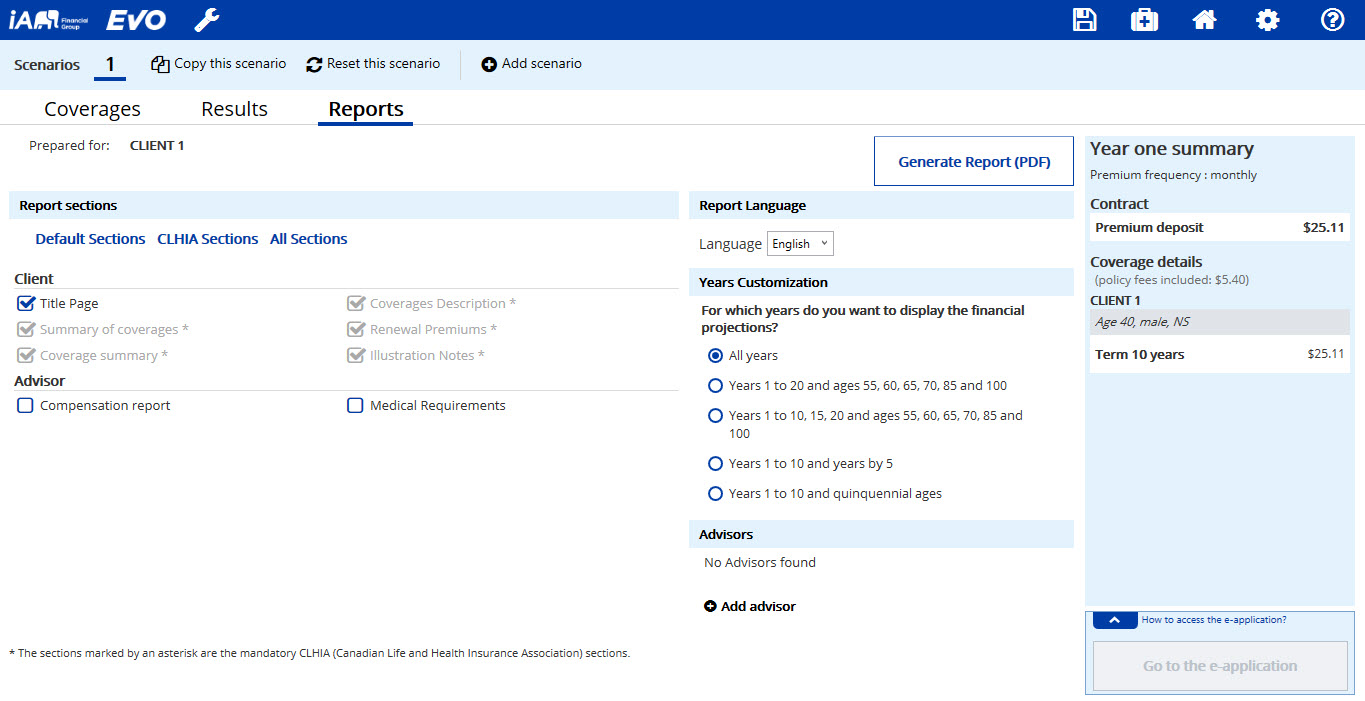This screenshot has height=701, width=1365.
Task: Open the report Language dropdown
Action: [799, 243]
